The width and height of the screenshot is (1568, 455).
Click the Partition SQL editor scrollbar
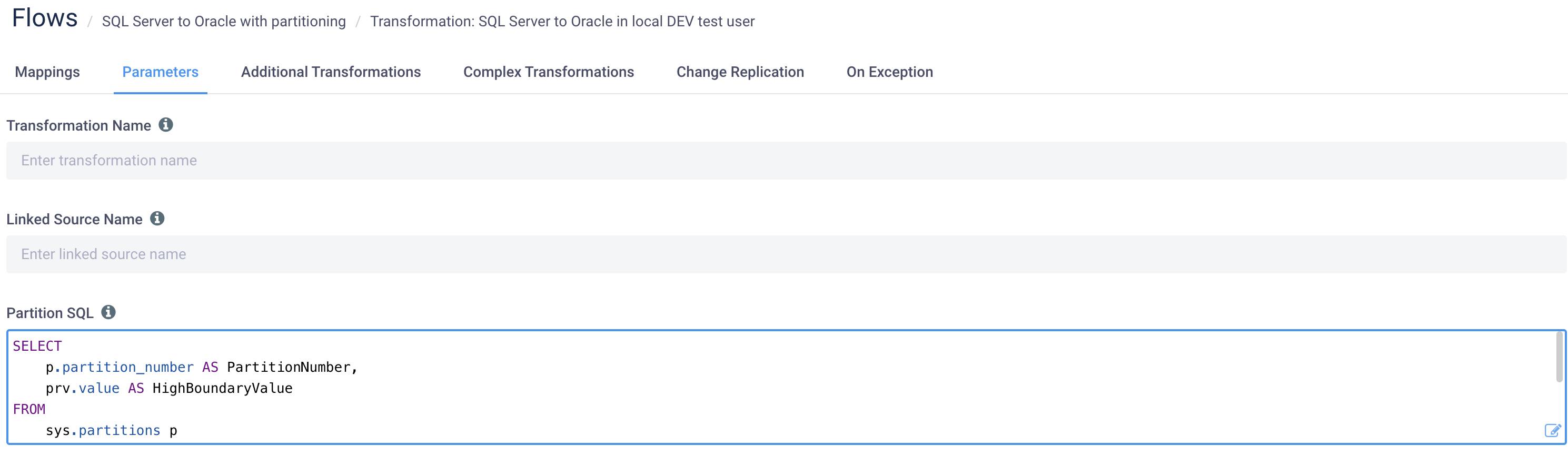pos(1560,357)
